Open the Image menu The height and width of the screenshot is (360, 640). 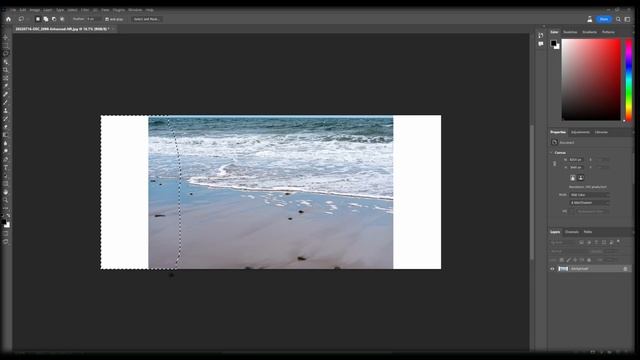click(35, 10)
